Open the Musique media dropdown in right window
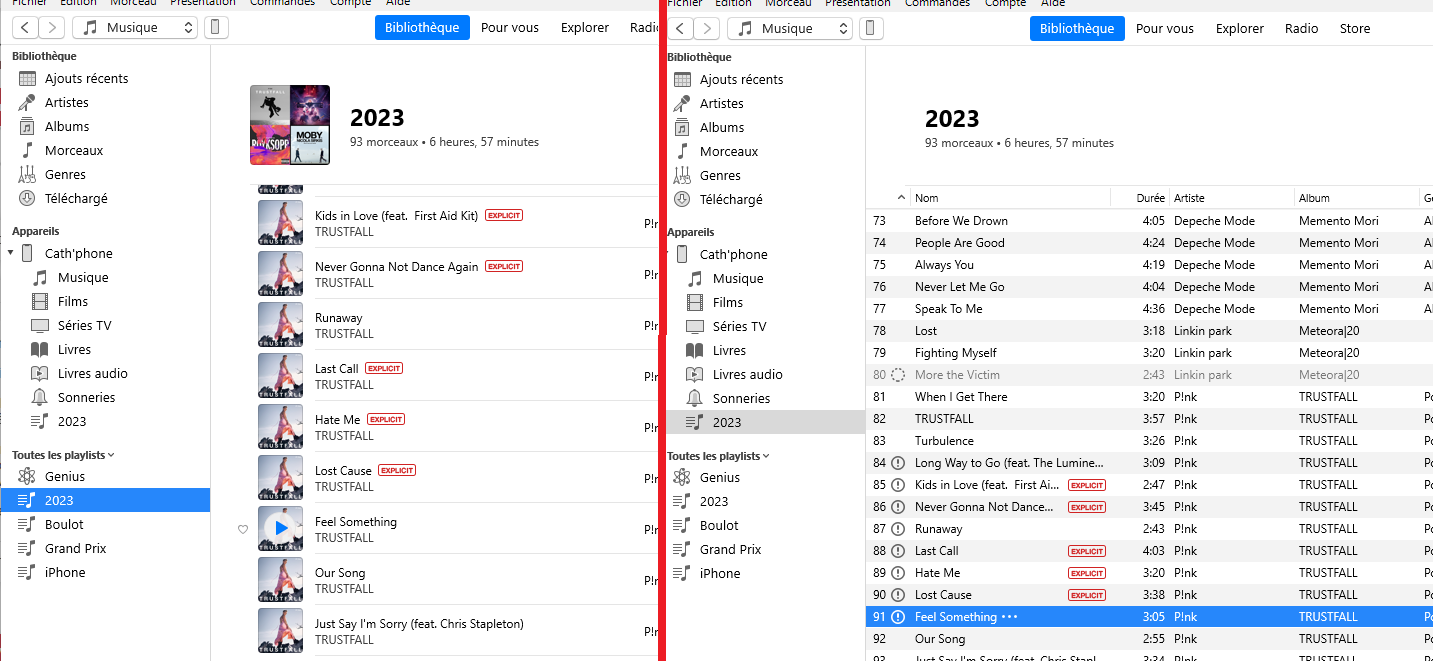This screenshot has height=661, width=1433. (x=790, y=29)
